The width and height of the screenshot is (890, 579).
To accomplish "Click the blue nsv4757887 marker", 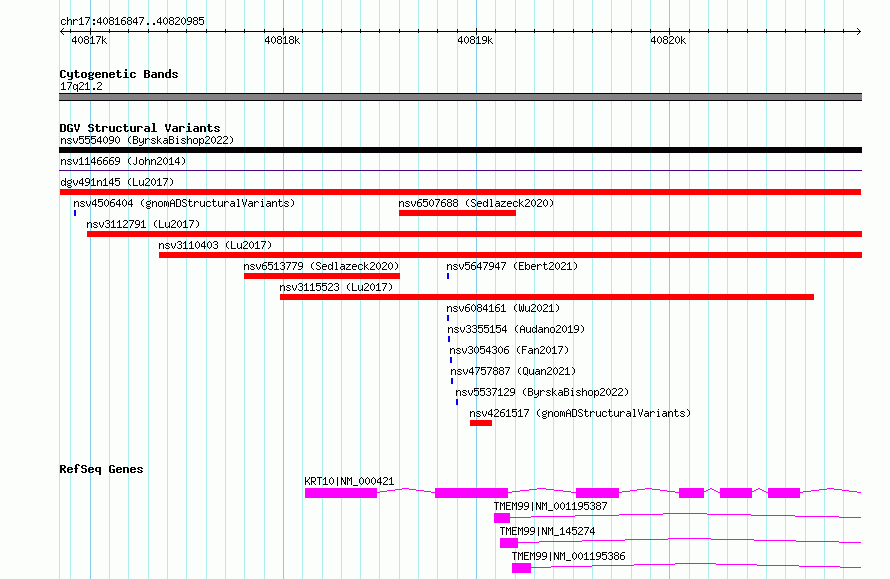I will click(x=452, y=381).
